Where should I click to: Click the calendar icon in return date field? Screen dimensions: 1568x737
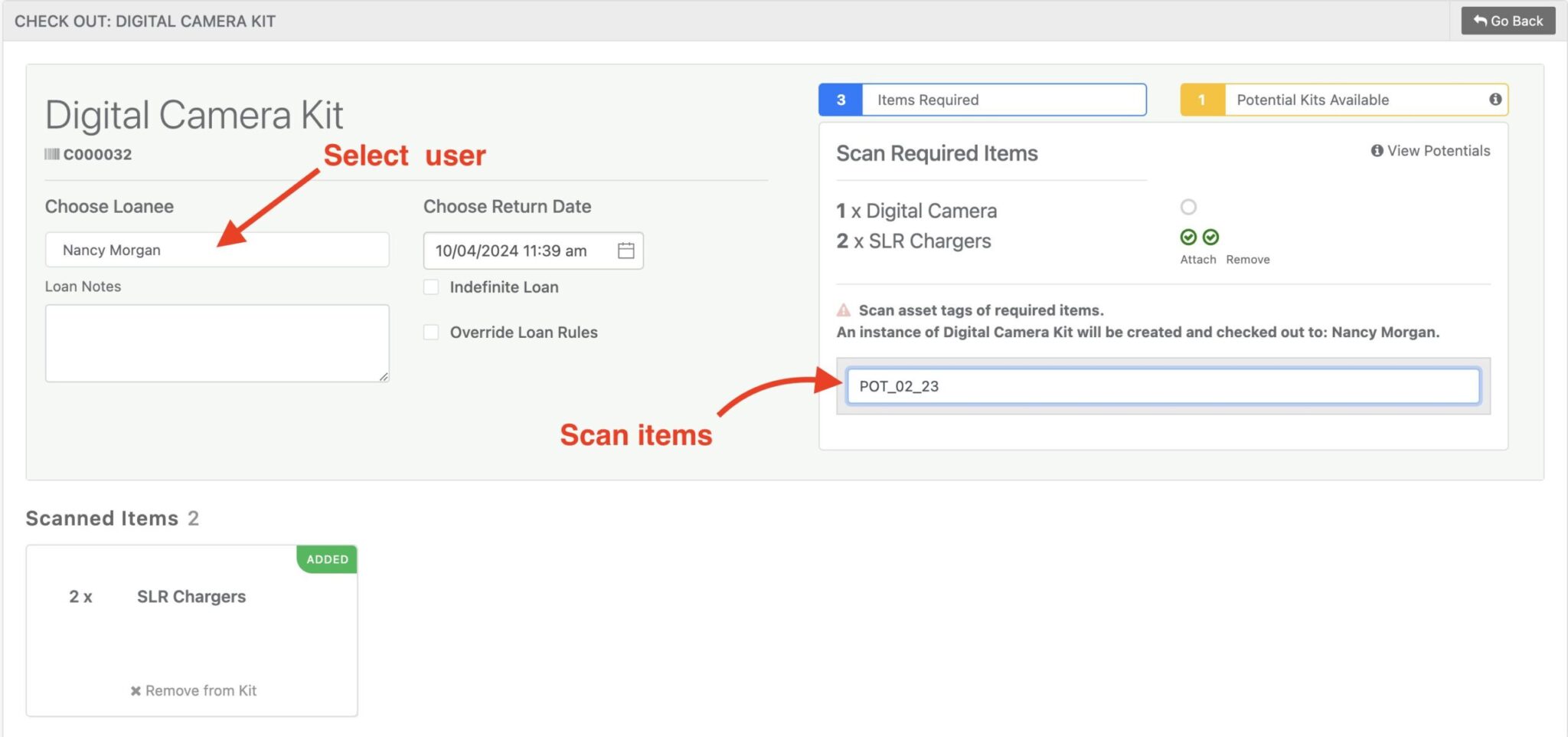[626, 251]
